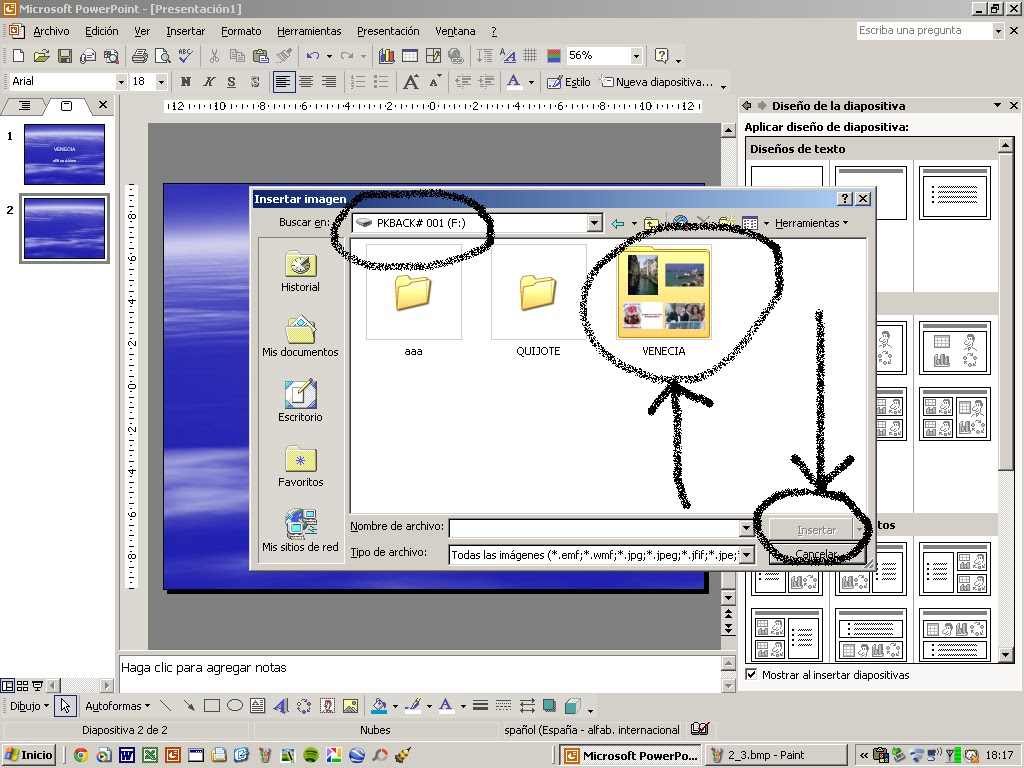1024x768 pixels.
Task: Click Inicio start button
Action: click(29, 755)
